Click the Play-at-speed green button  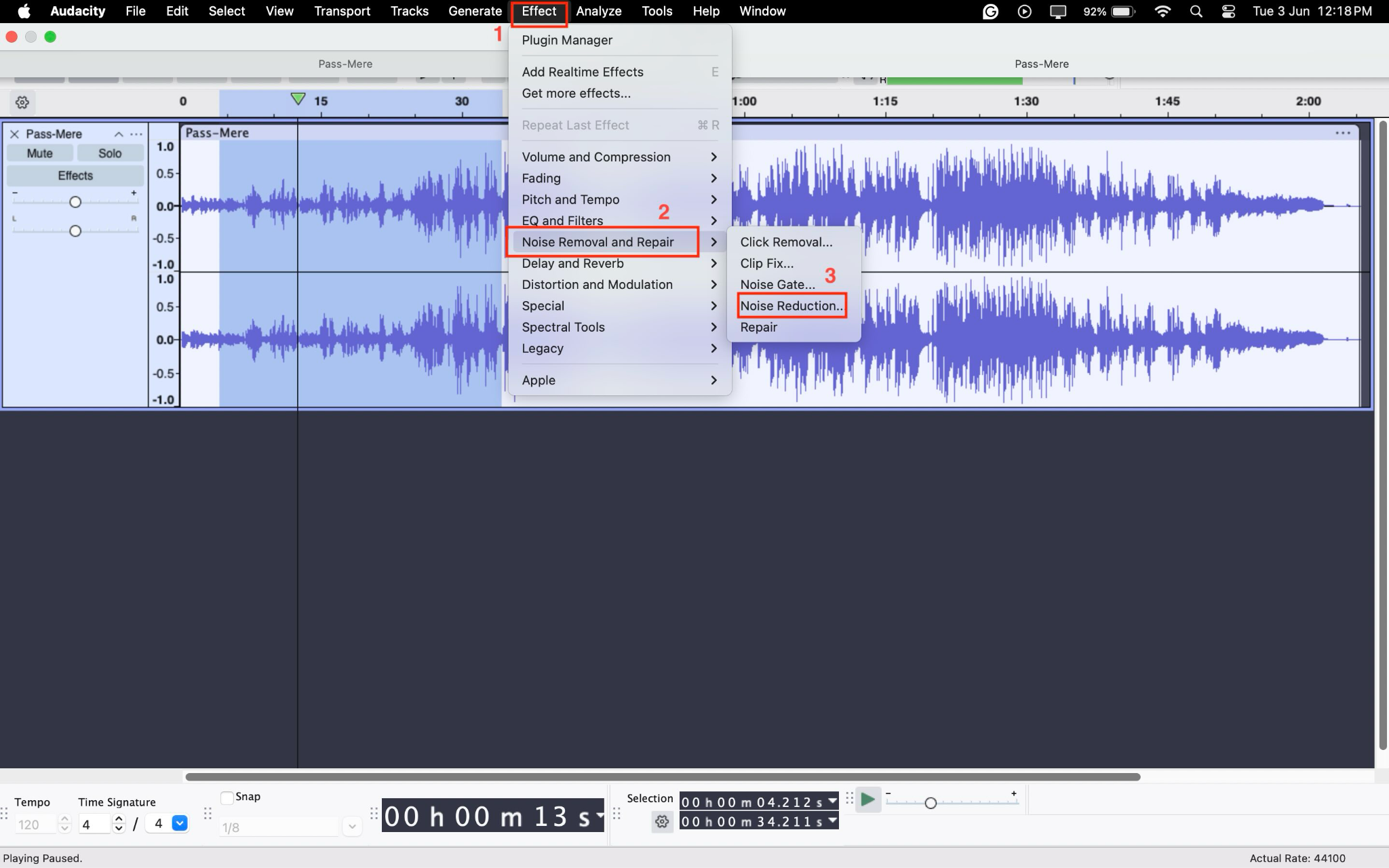point(867,800)
